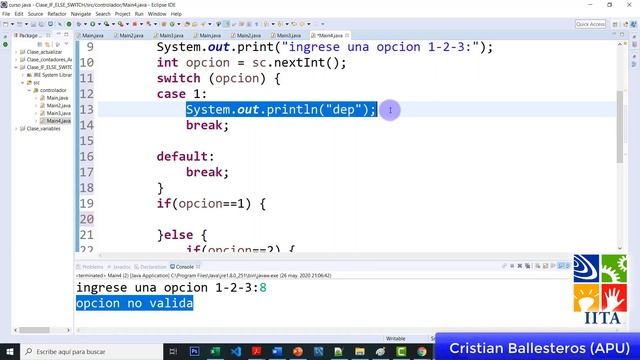Open the Edit menu
The height and width of the screenshot is (360, 640).
coord(19,14)
